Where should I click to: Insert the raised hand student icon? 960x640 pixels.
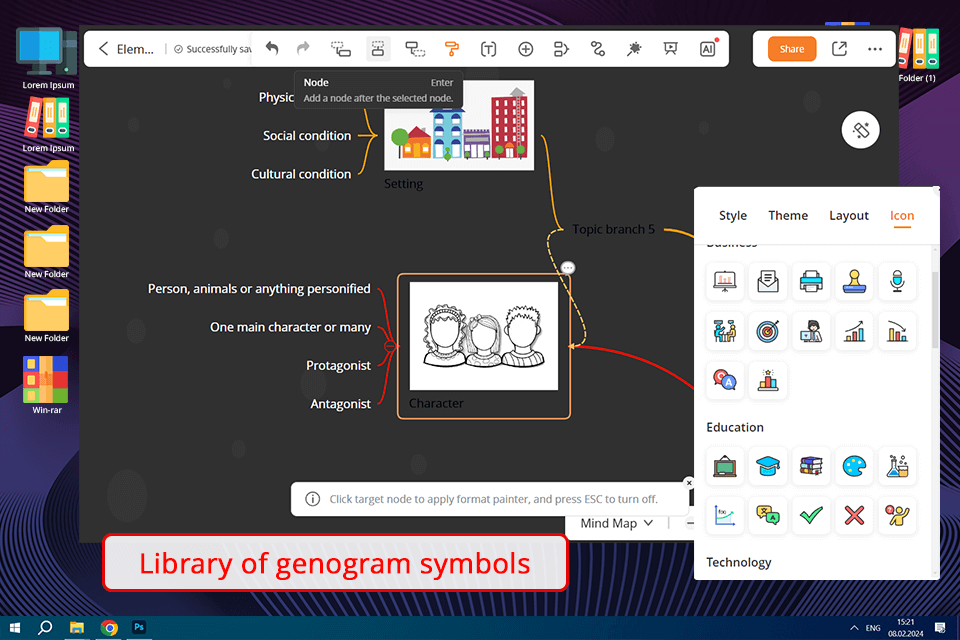coord(898,516)
